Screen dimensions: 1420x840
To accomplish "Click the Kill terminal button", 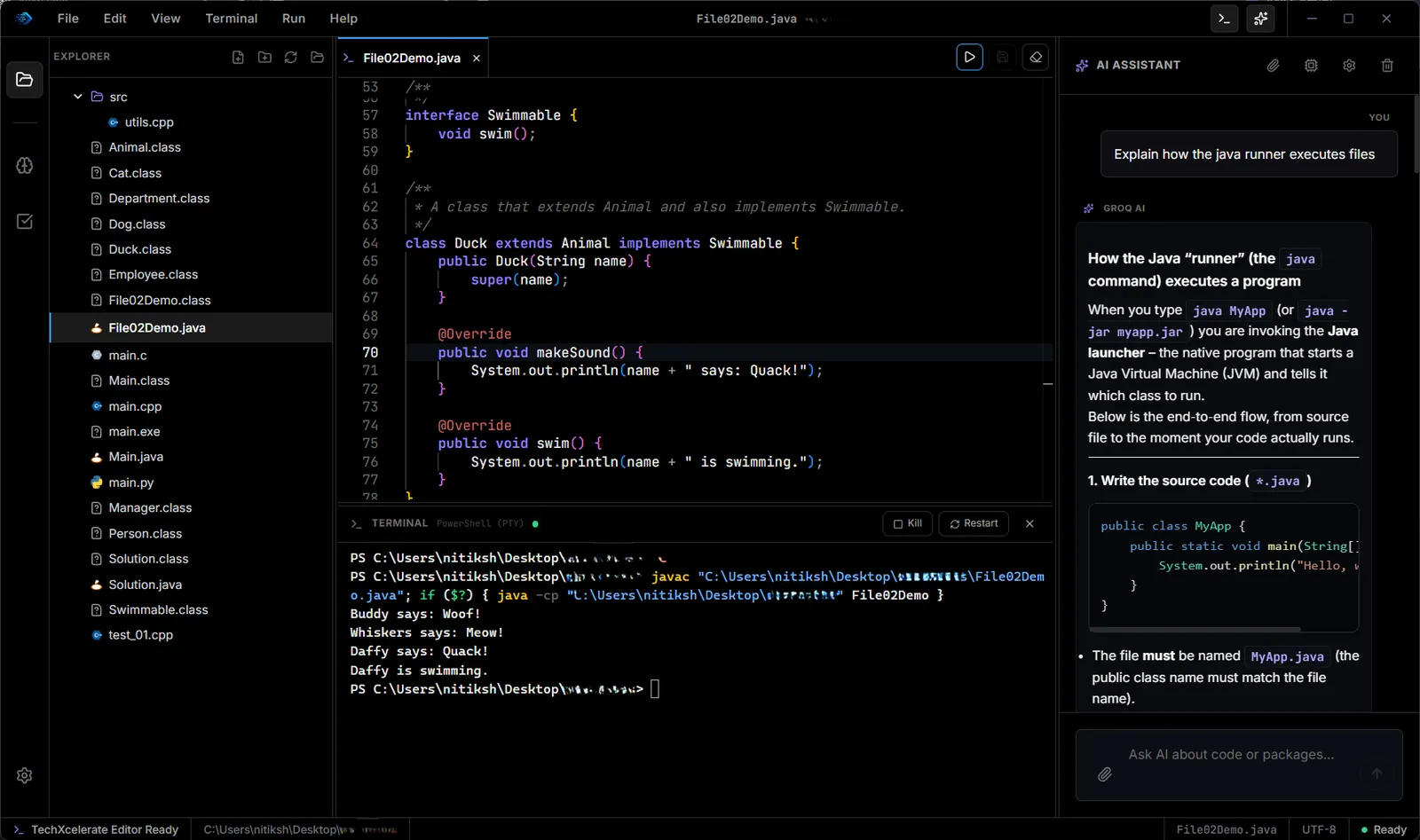I will (907, 523).
